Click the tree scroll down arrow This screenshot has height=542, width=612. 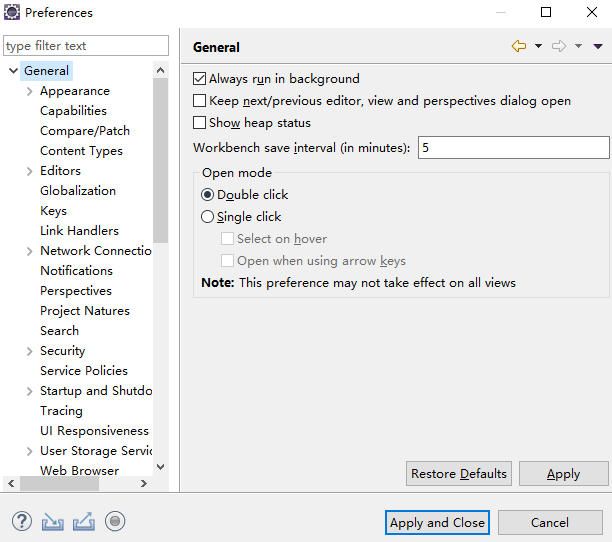pos(160,467)
